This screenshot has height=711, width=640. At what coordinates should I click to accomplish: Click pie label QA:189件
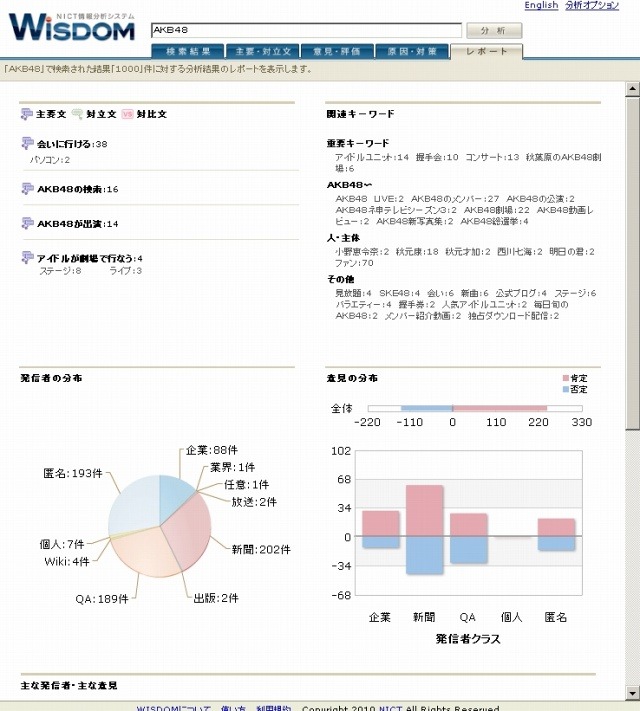102,599
